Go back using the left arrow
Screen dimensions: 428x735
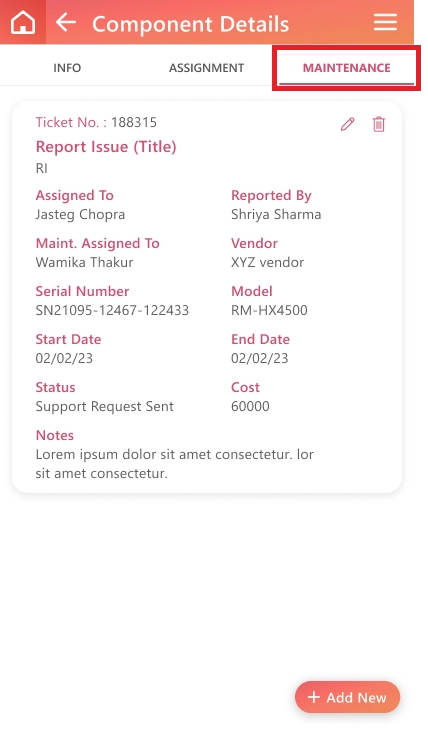[66, 22]
